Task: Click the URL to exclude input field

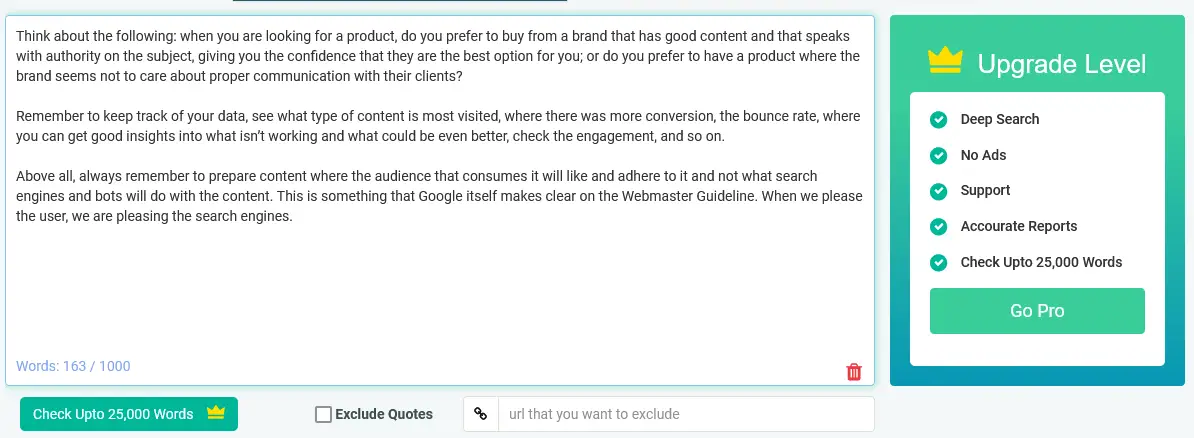Action: click(x=686, y=414)
